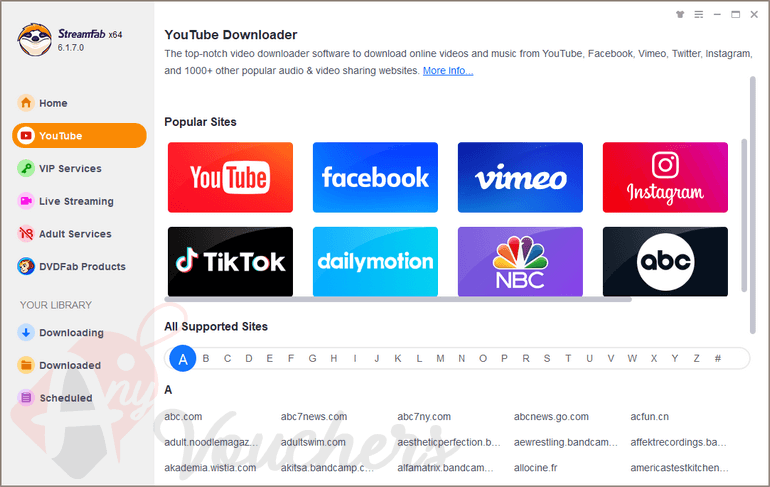Open the dailymotion popular site tile
This screenshot has height=487, width=770.
pos(375,261)
